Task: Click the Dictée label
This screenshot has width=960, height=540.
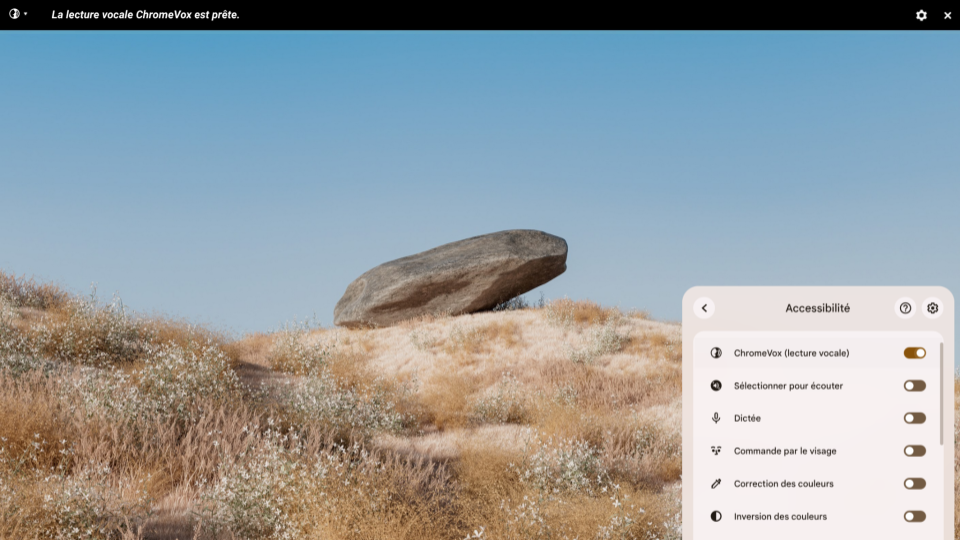Action: tap(747, 418)
